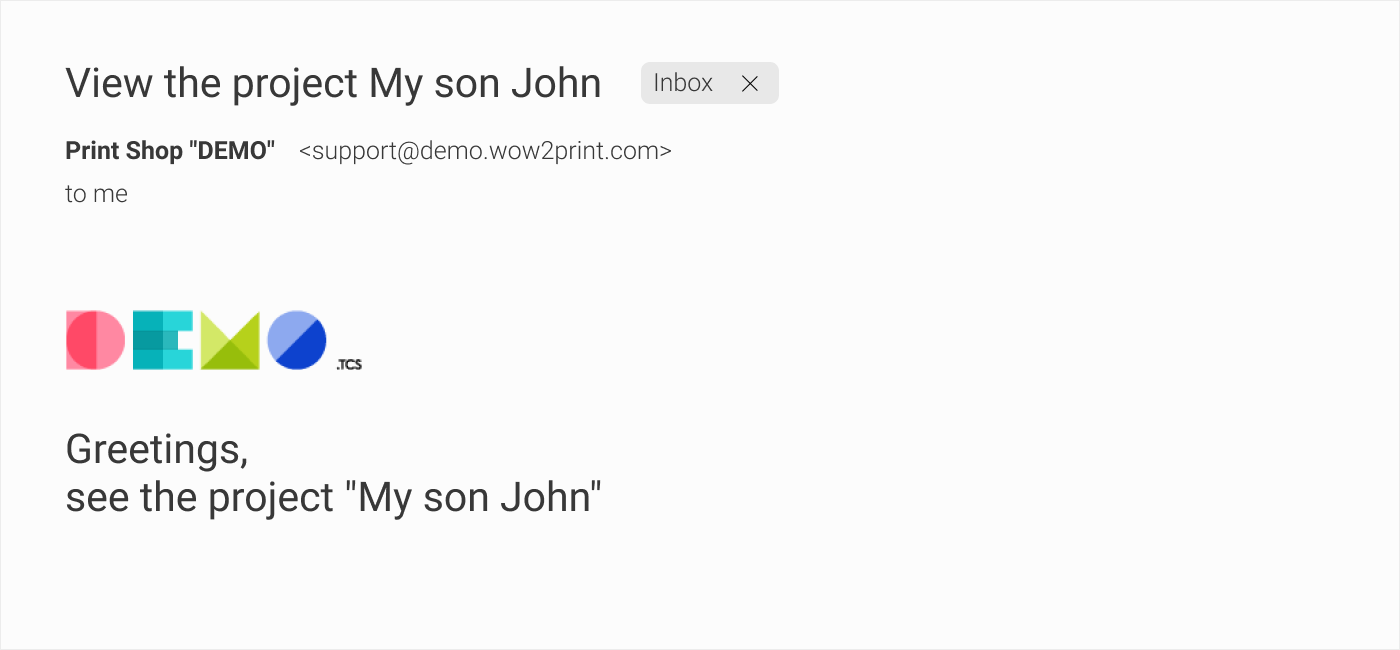Remove the Inbox label with the X
This screenshot has height=650, width=1400.
click(x=750, y=84)
